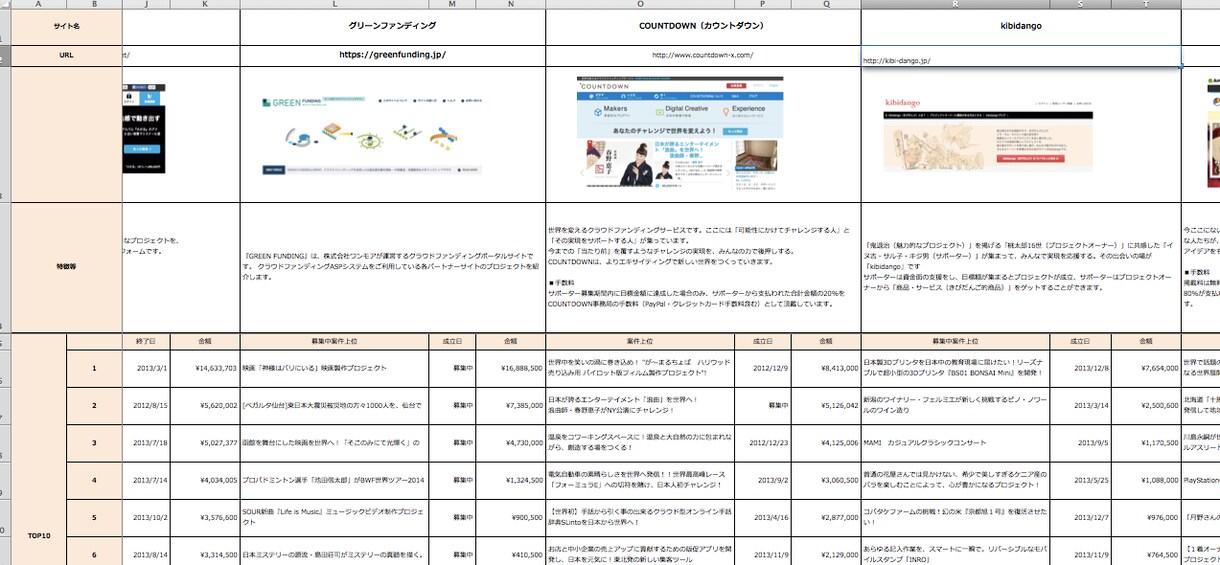Image resolution: width=1220 pixels, height=565 pixels.
Task: Select the 映画「神様はバリにいる」project cell
Action: 335,368
